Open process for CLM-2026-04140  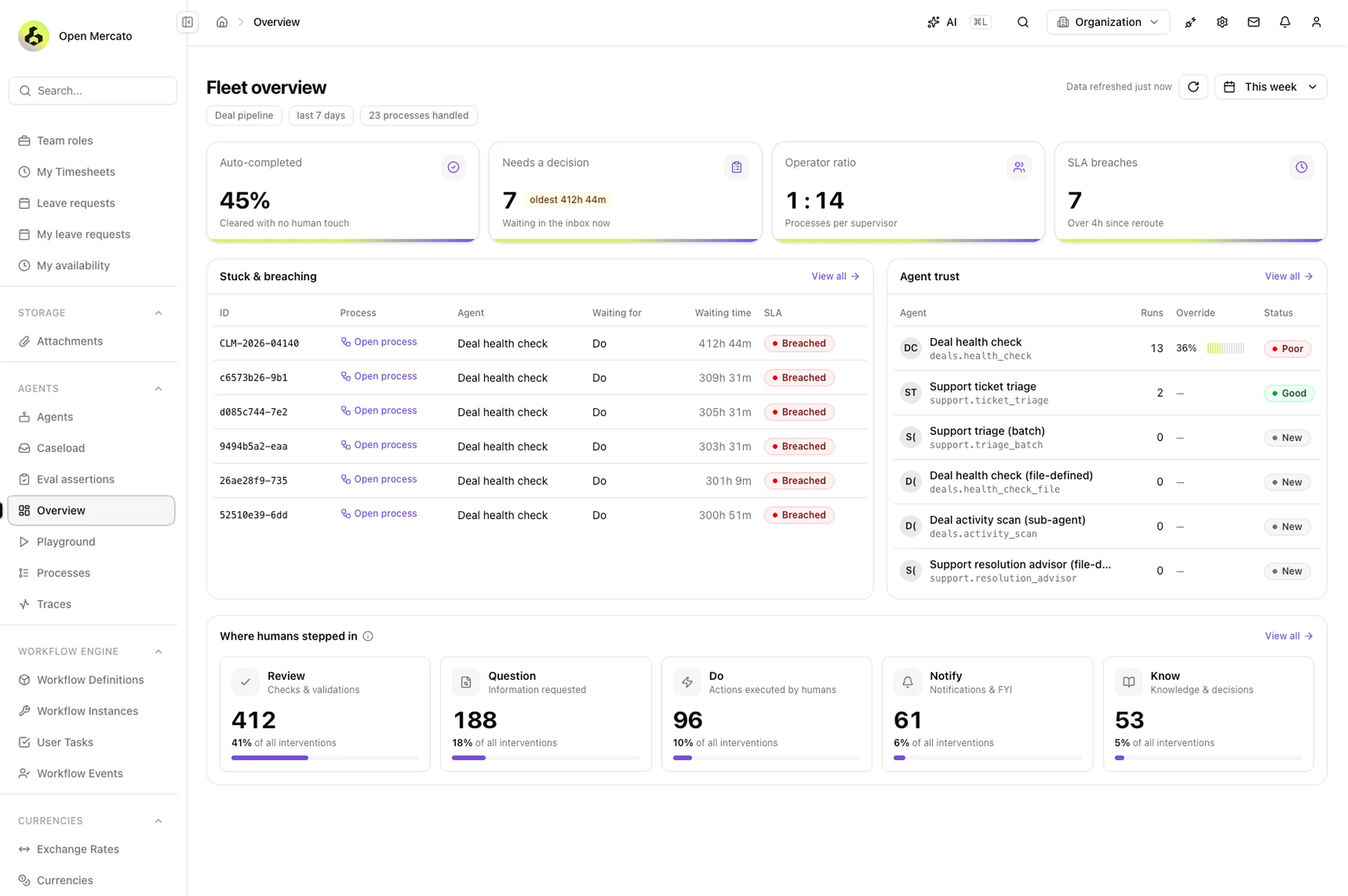pyautogui.click(x=379, y=342)
